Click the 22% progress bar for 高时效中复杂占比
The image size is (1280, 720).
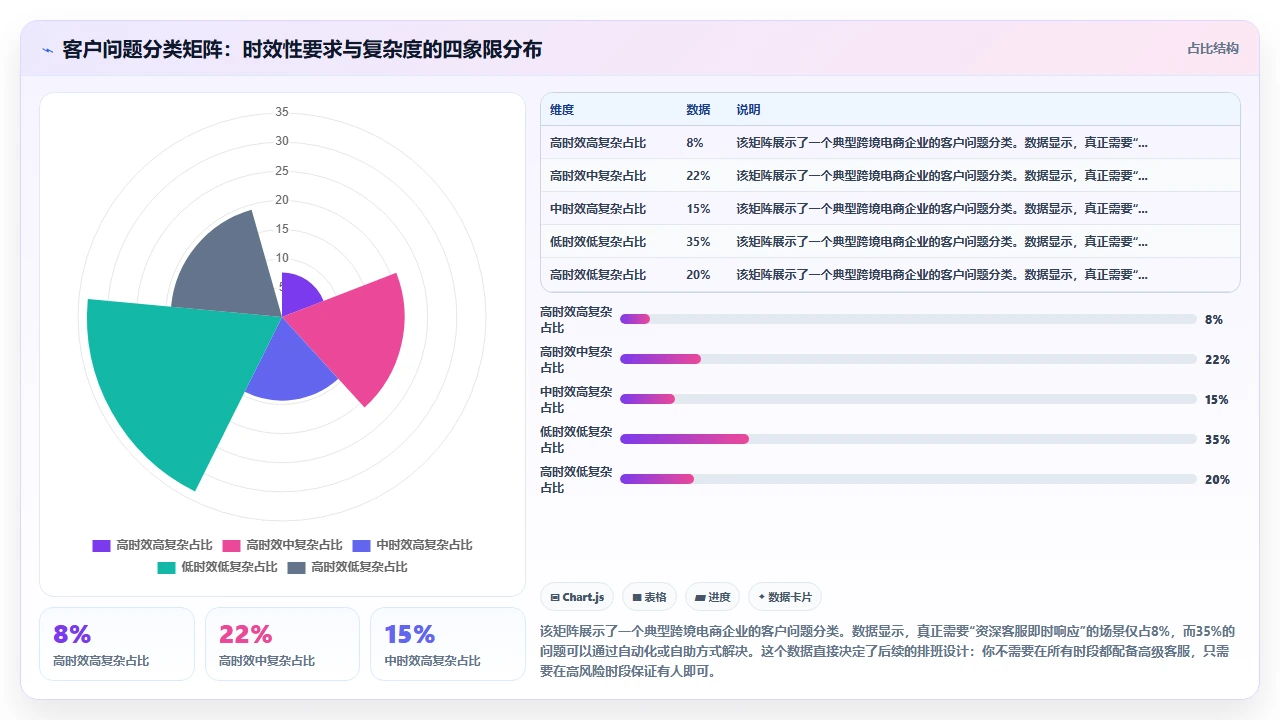908,359
